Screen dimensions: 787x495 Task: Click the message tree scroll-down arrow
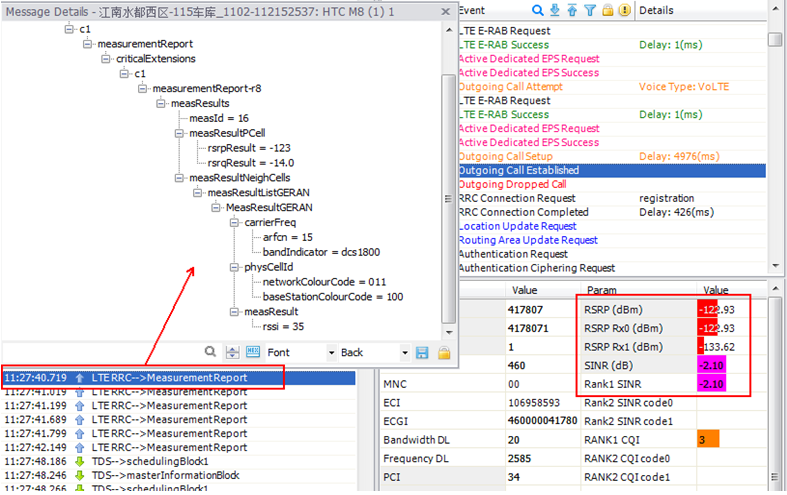pos(449,332)
